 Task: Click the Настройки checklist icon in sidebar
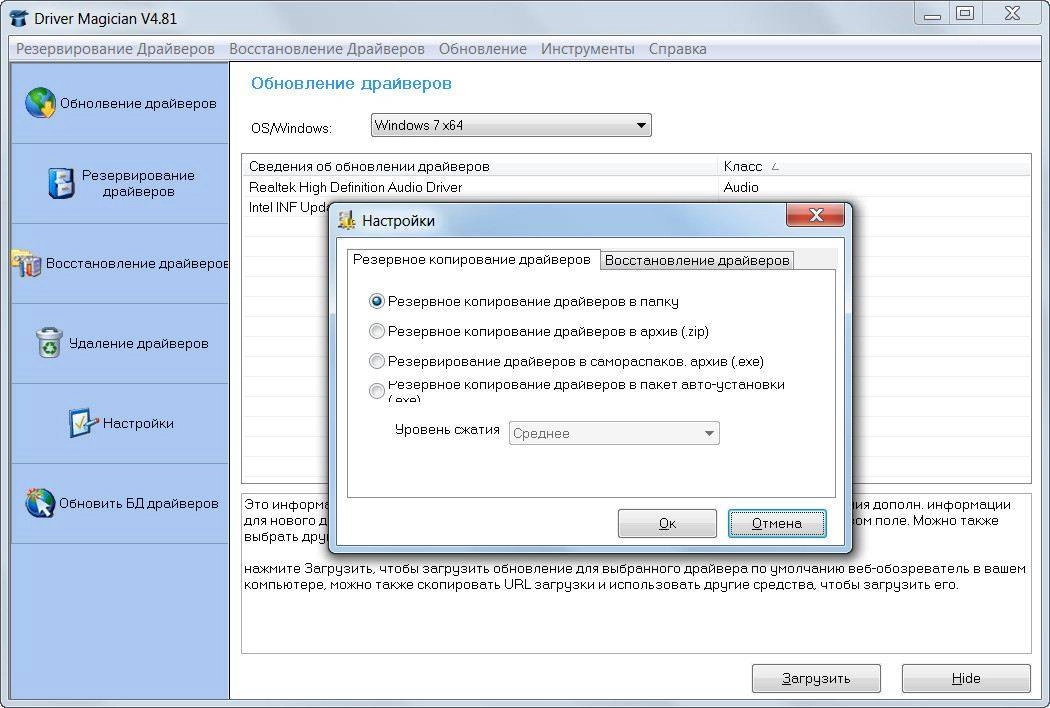pyautogui.click(x=83, y=423)
